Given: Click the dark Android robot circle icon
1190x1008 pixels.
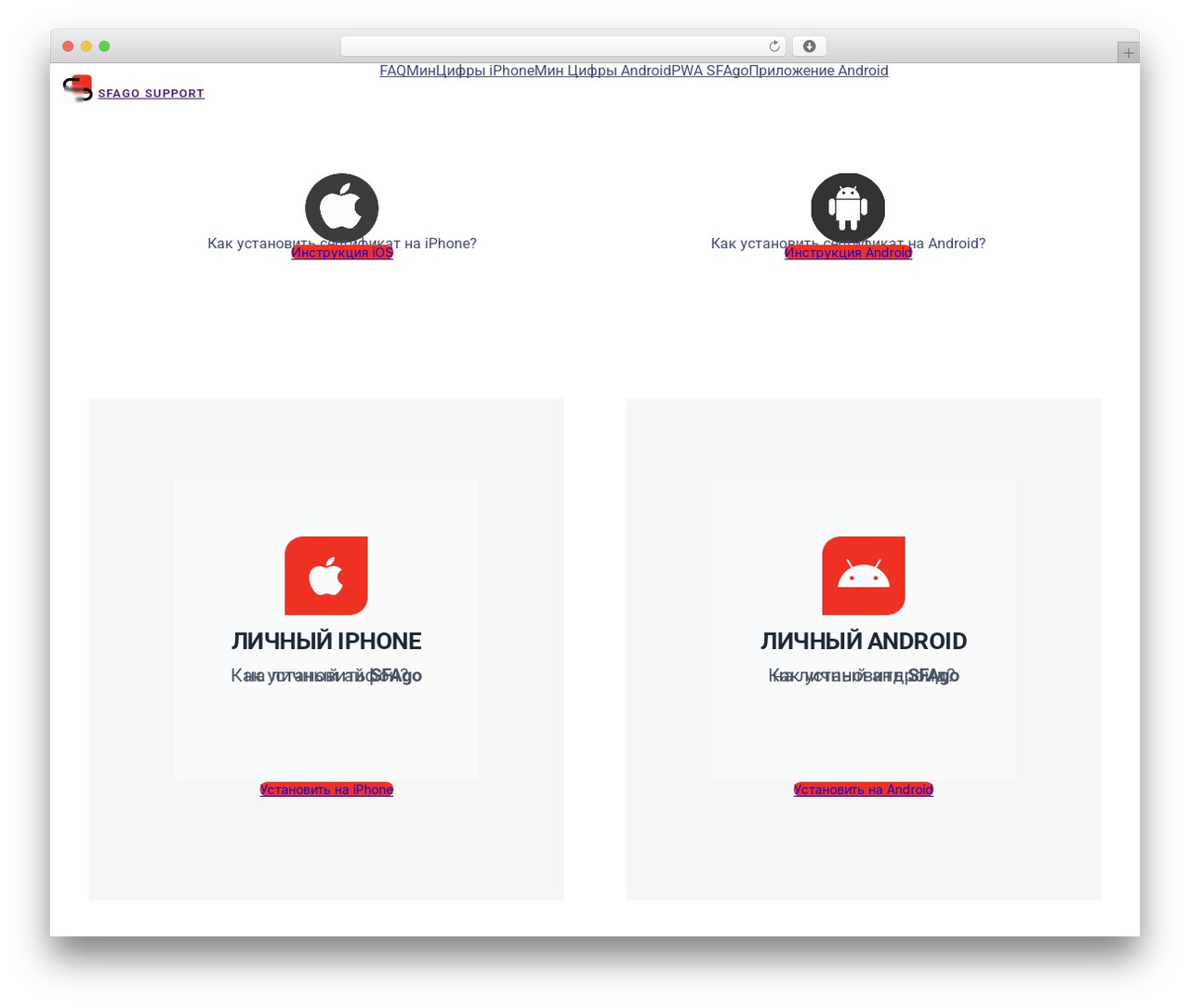Looking at the screenshot, I should [848, 209].
